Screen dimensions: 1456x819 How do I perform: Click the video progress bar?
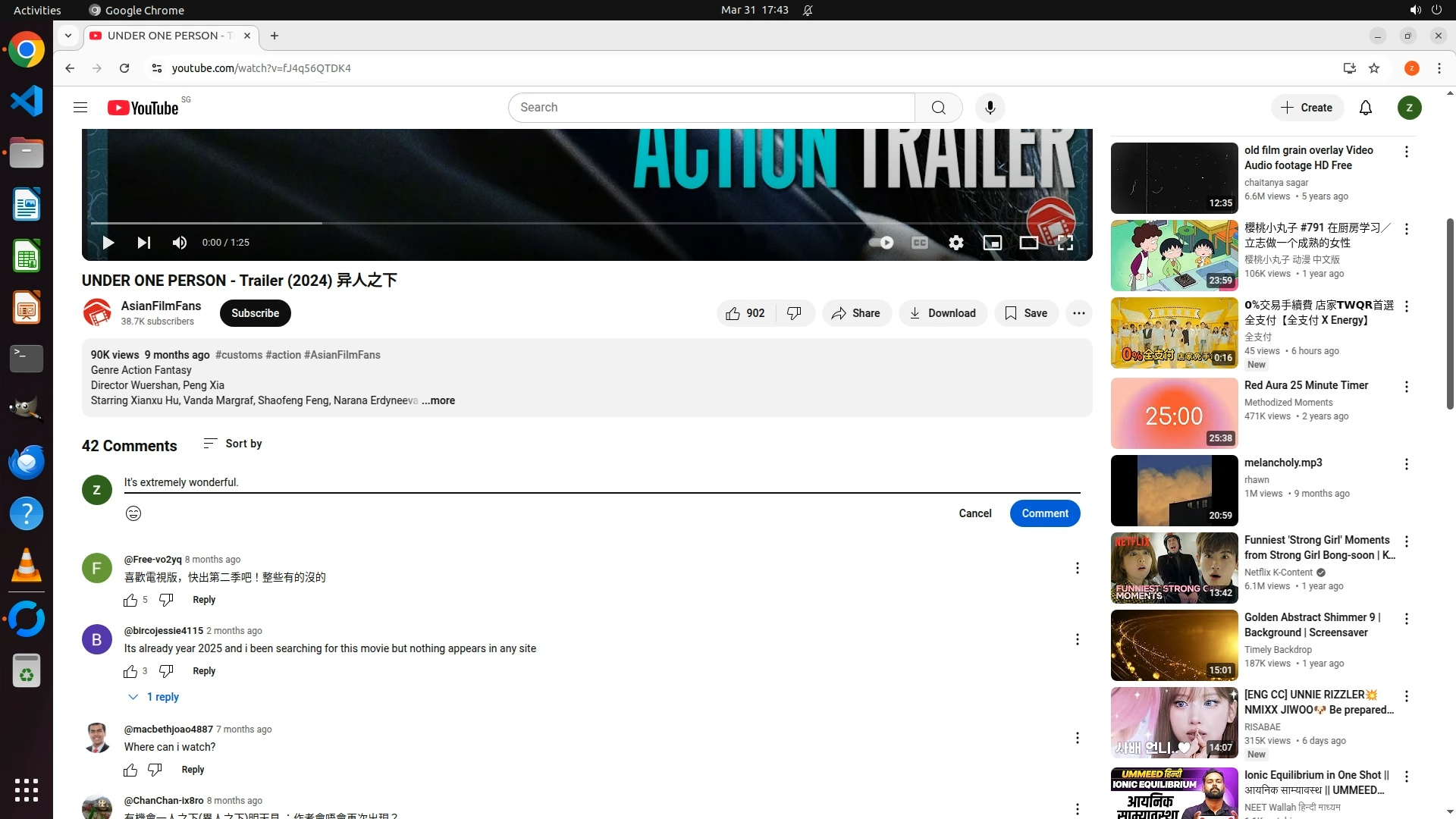[531, 223]
